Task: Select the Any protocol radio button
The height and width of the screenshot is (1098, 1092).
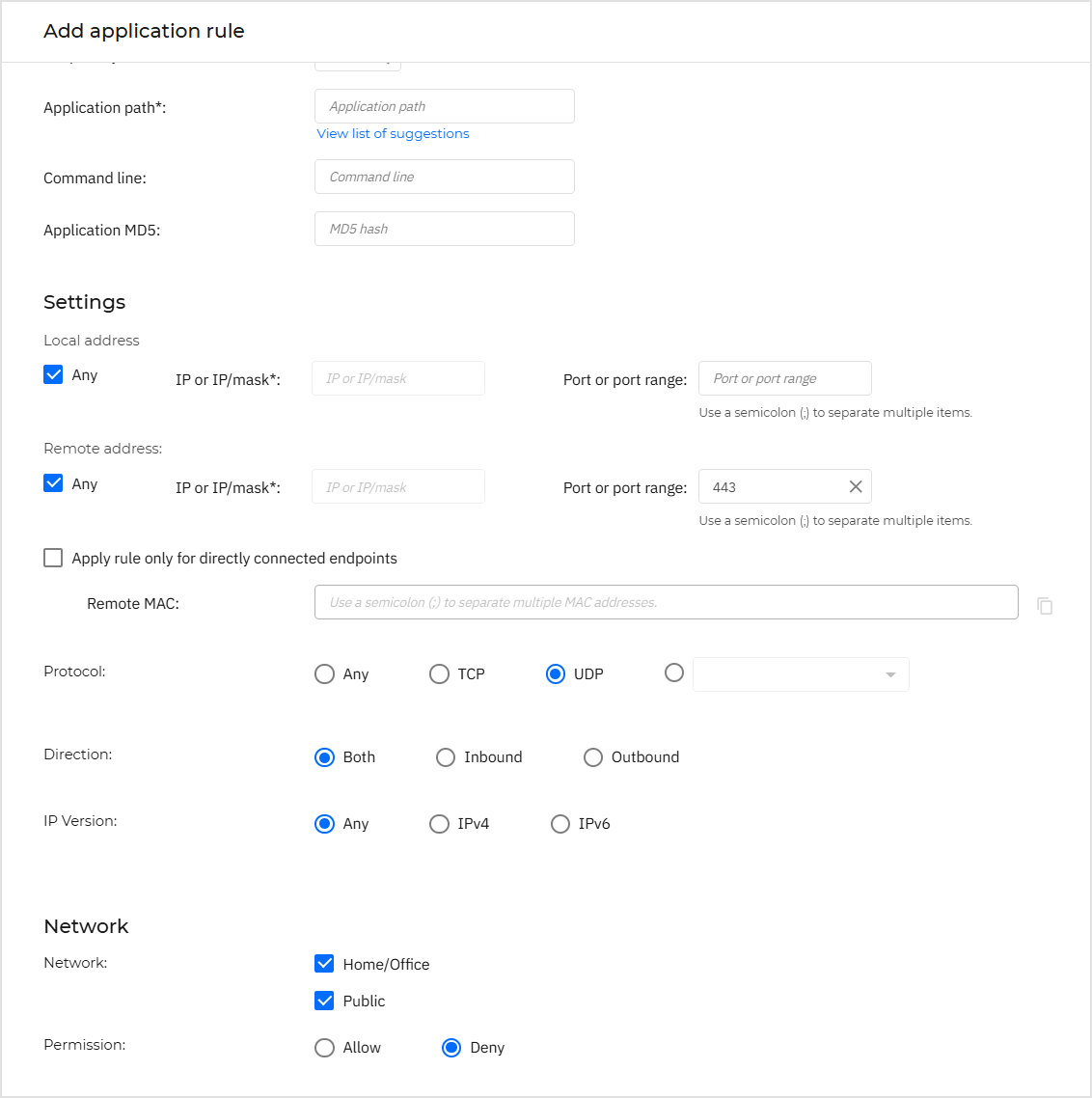Action: [325, 674]
